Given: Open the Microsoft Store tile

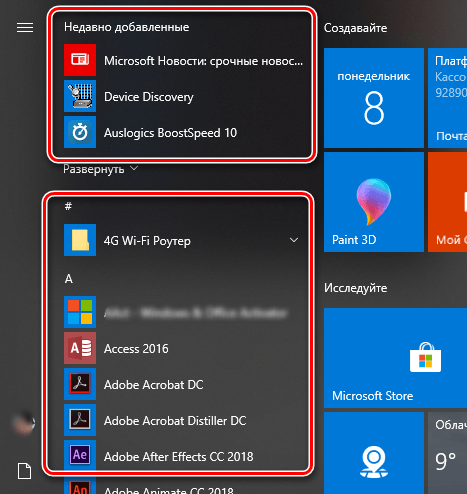Looking at the screenshot, I should click(395, 358).
